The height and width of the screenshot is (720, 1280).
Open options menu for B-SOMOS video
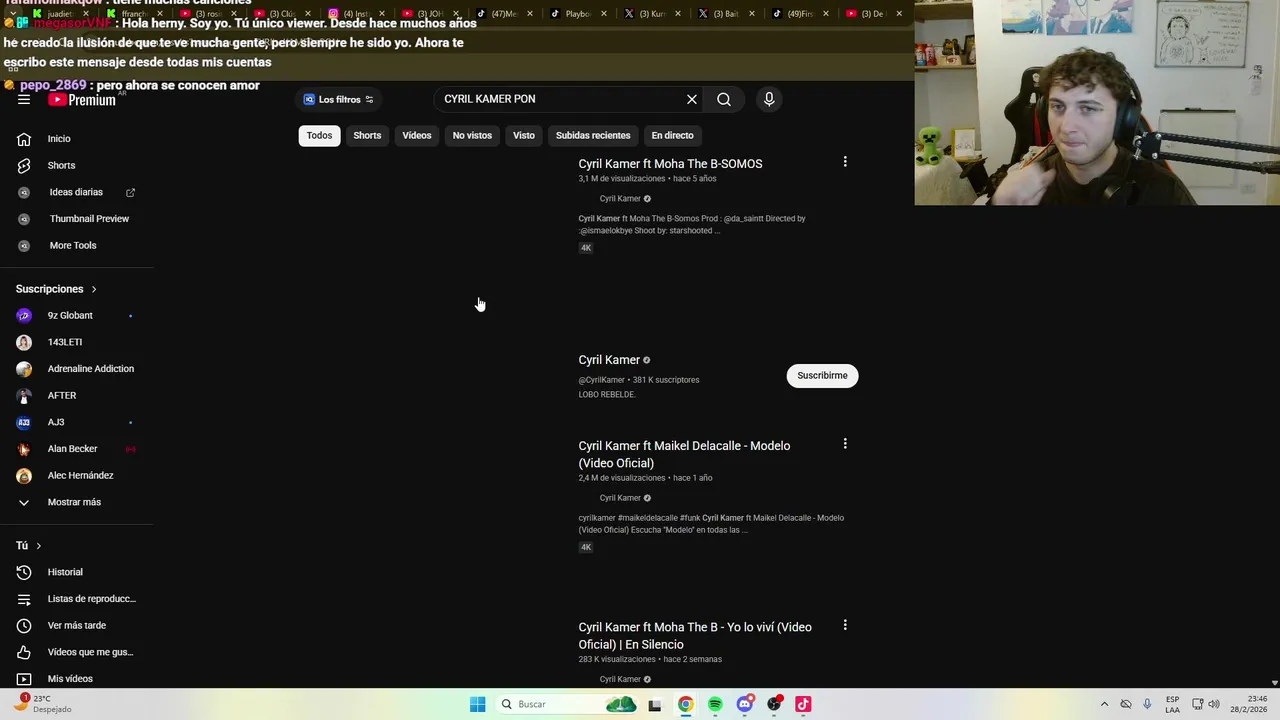click(x=845, y=162)
